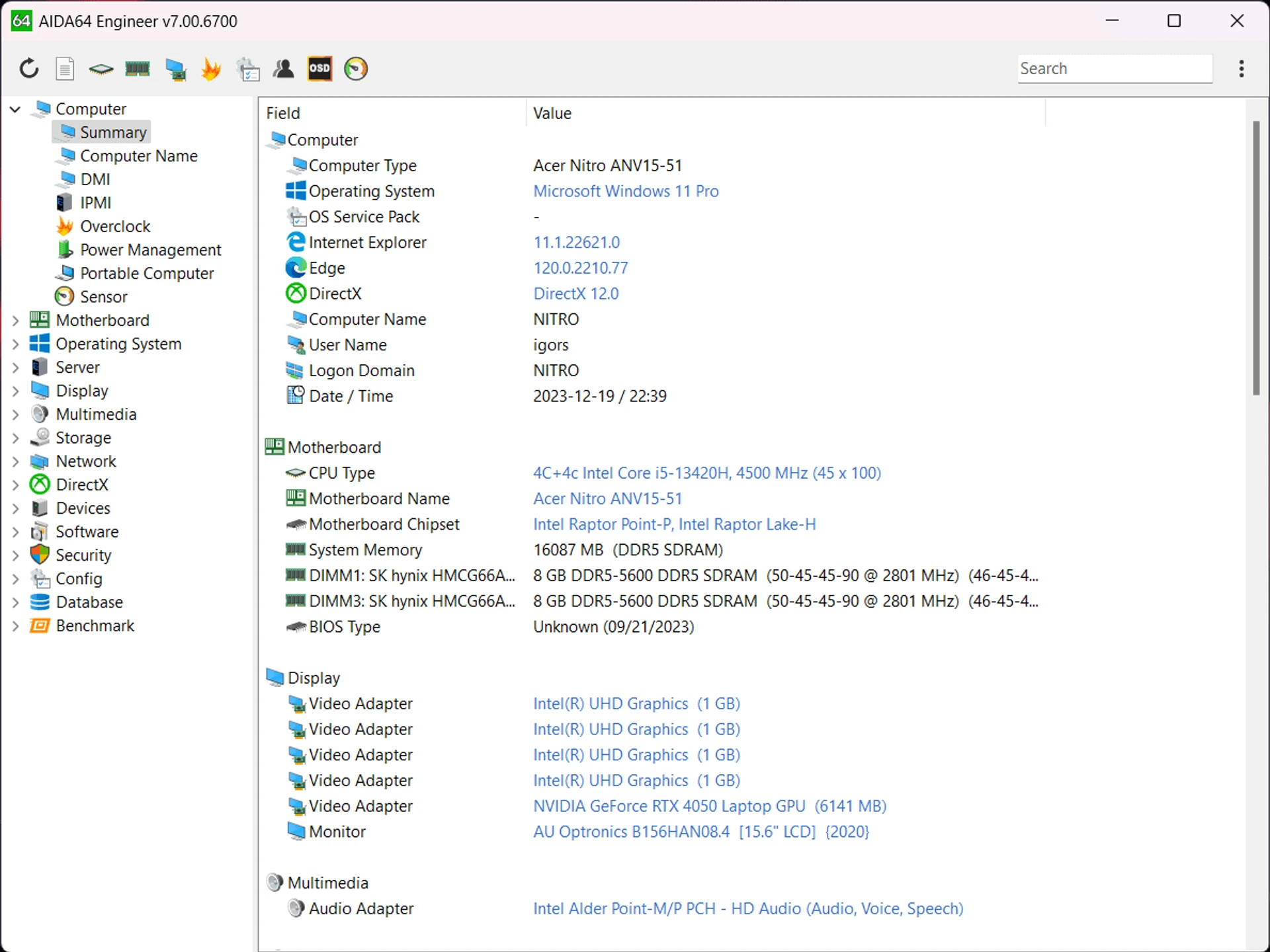
Task: Select the DIMM3: SK hynix row
Action: click(x=652, y=601)
